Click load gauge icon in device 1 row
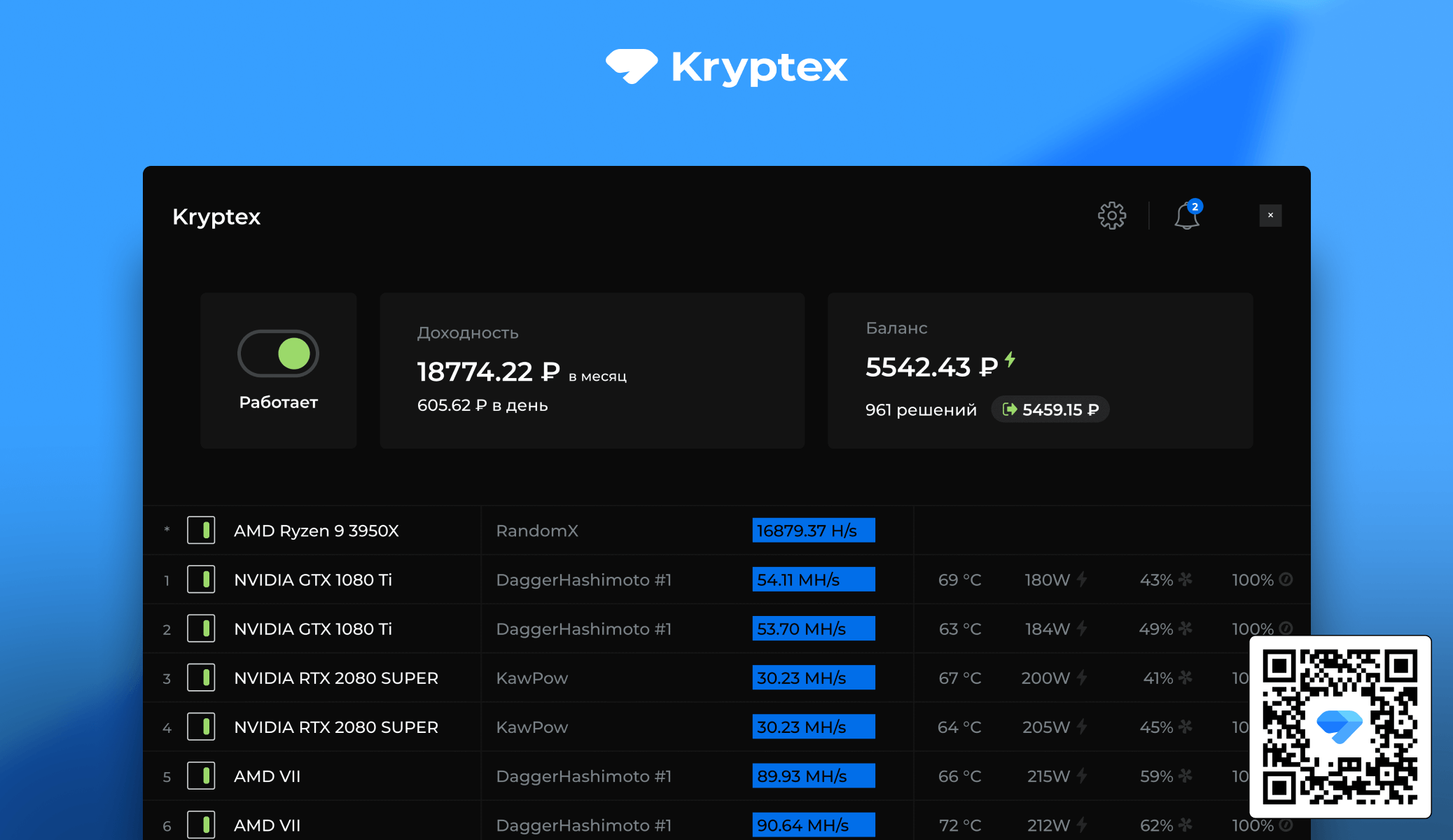Screen dimensions: 1453x840 tap(1286, 579)
